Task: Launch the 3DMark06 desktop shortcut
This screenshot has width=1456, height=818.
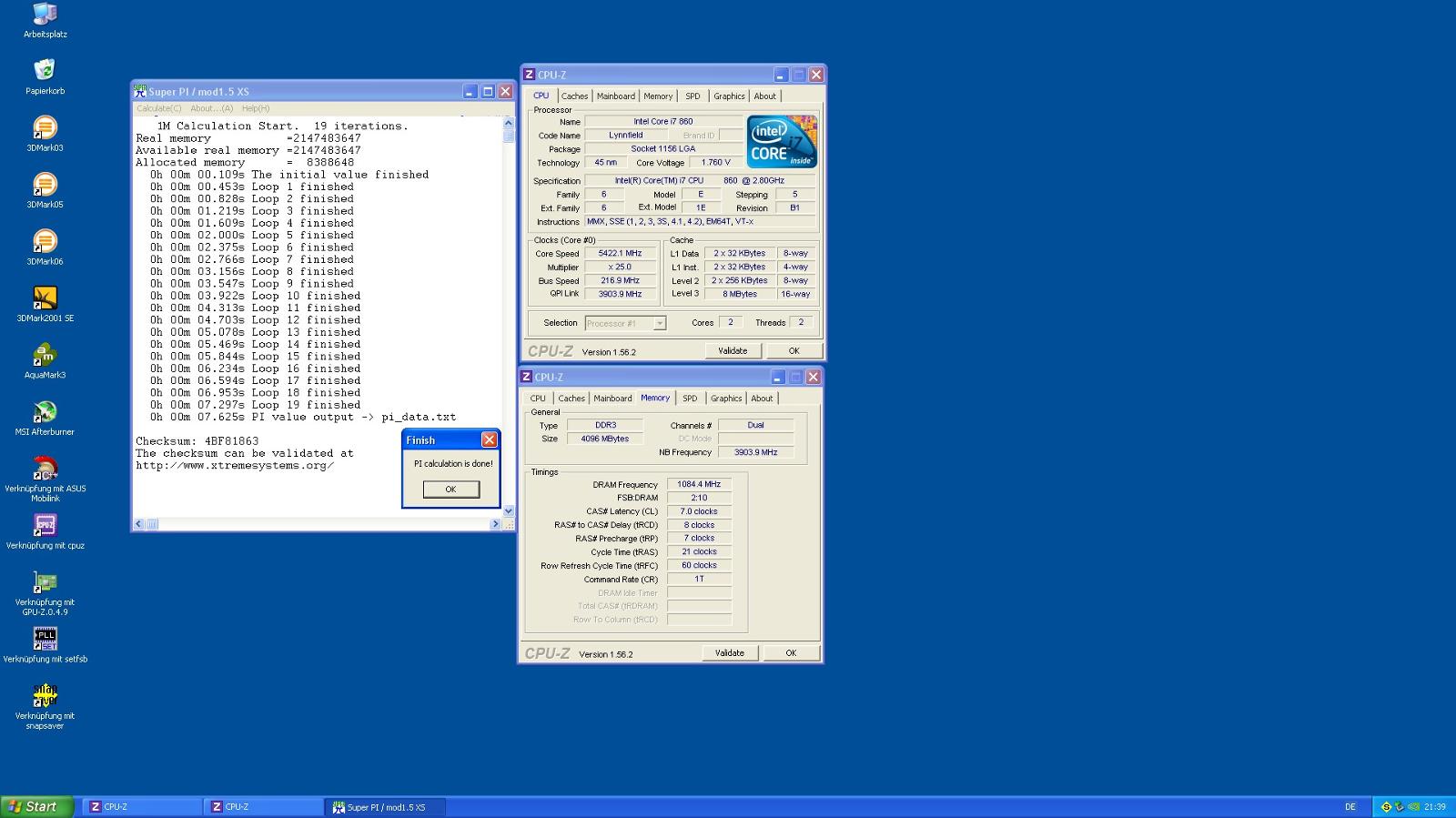Action: pos(45,241)
